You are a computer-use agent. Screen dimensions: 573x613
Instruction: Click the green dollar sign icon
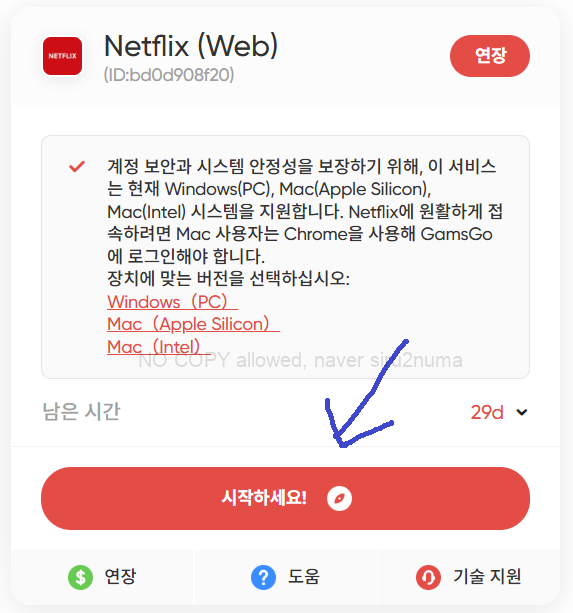(x=80, y=577)
